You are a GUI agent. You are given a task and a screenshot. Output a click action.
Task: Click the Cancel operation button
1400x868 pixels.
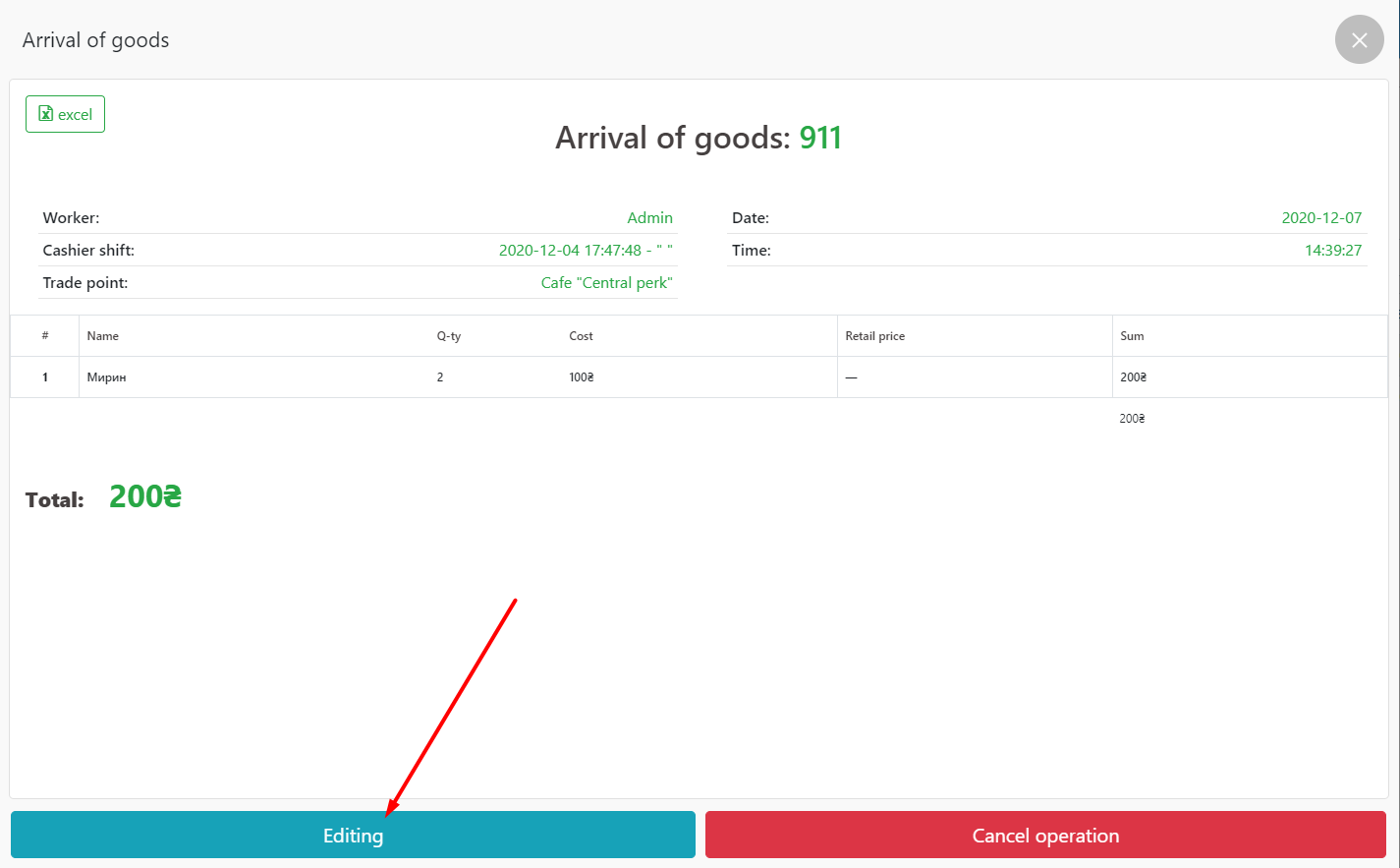(x=1045, y=836)
